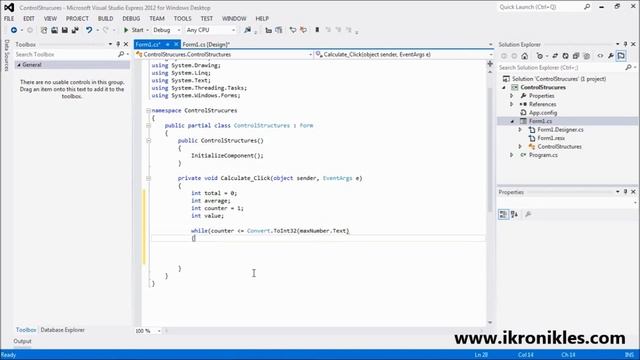Expand the Properties node in Solution Explorer
The height and width of the screenshot is (360, 640).
pyautogui.click(x=511, y=96)
